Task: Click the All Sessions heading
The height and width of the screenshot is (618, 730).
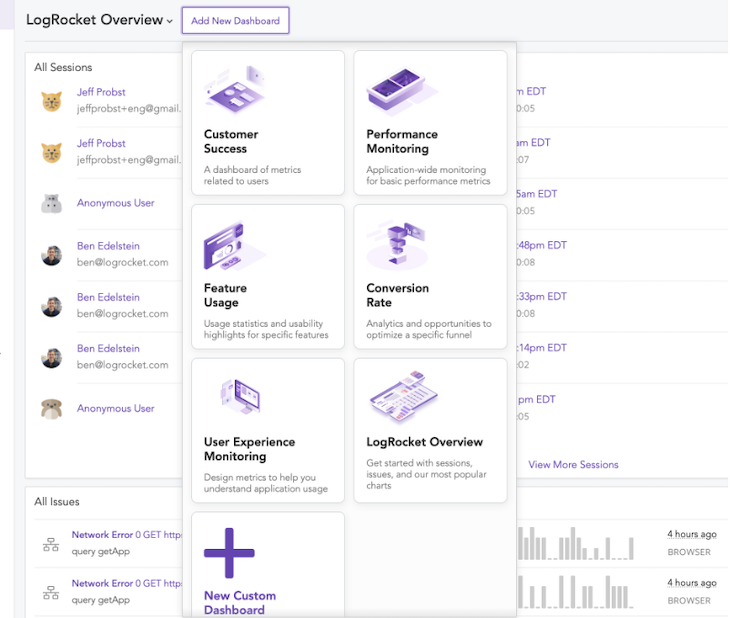Action: [x=63, y=68]
